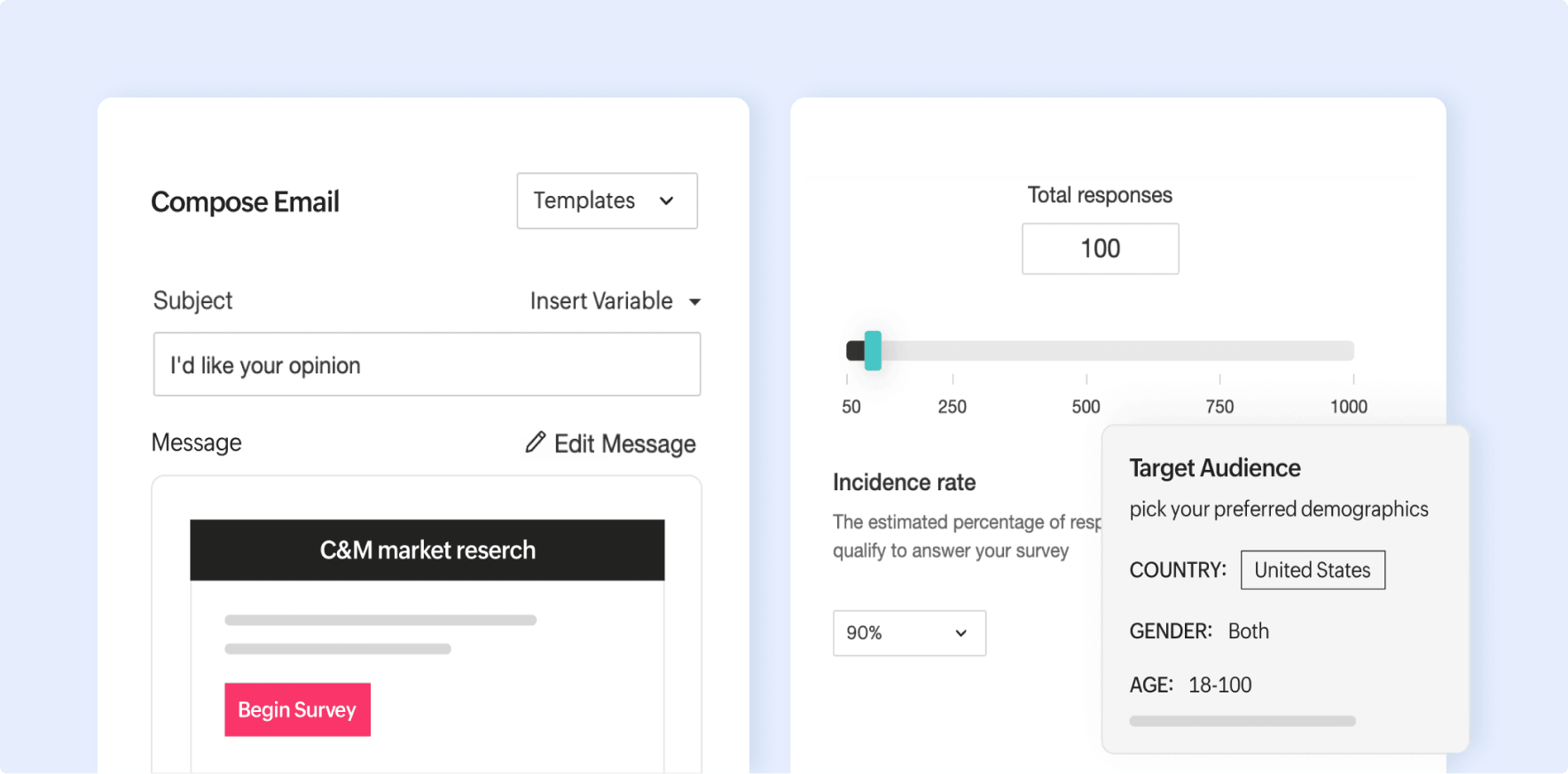Click the Total responses number field
Viewport: 1568px width, 774px height.
pos(1100,248)
